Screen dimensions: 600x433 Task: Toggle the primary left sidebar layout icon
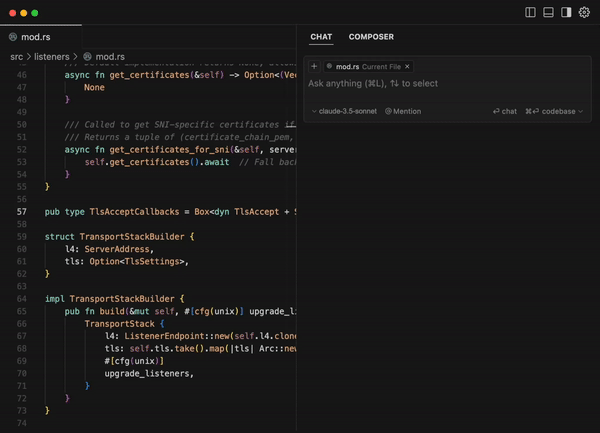(x=530, y=13)
